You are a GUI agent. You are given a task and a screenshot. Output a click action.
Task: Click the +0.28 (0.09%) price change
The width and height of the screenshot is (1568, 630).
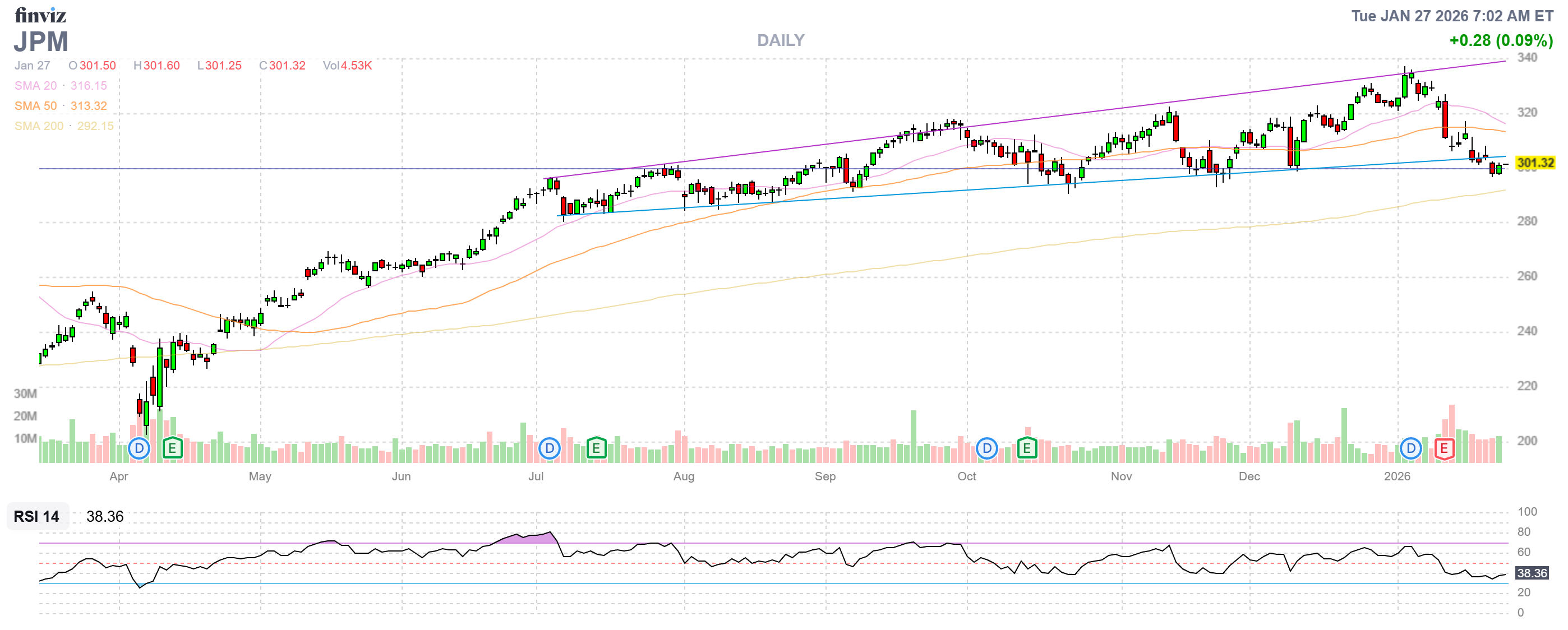tap(1501, 41)
